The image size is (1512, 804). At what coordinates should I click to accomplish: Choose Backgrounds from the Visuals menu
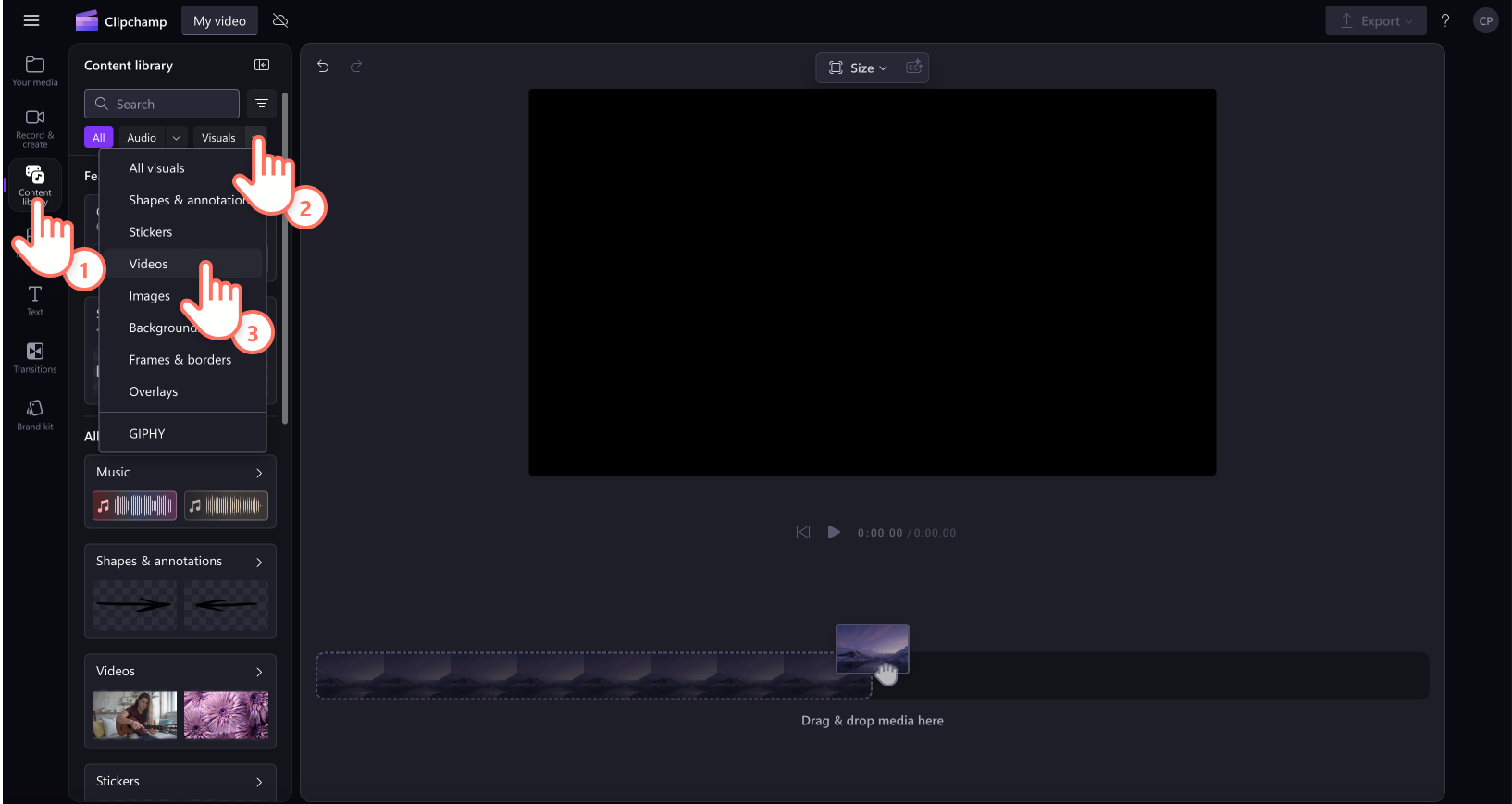pyautogui.click(x=182, y=328)
